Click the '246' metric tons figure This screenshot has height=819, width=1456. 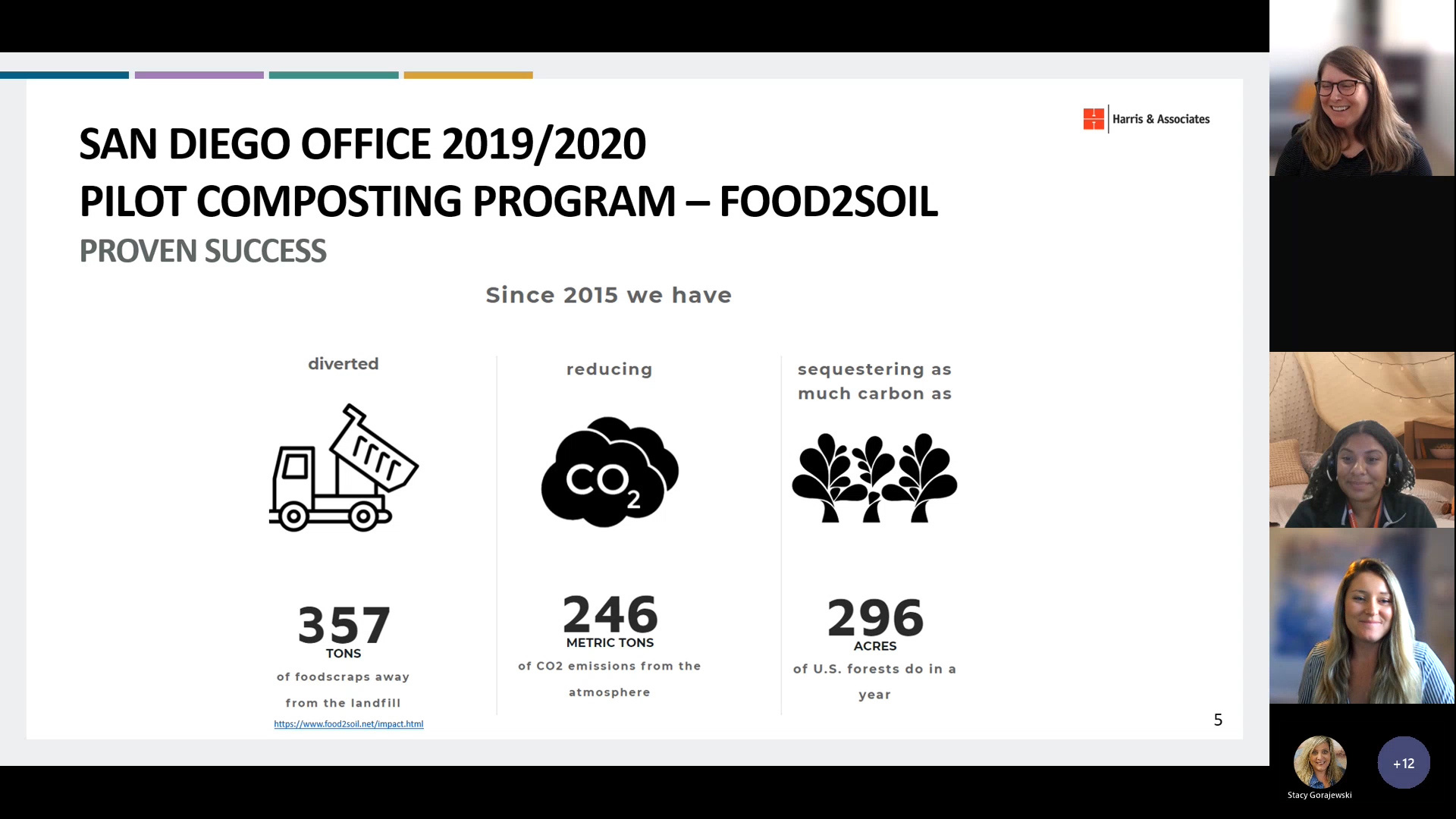[610, 614]
